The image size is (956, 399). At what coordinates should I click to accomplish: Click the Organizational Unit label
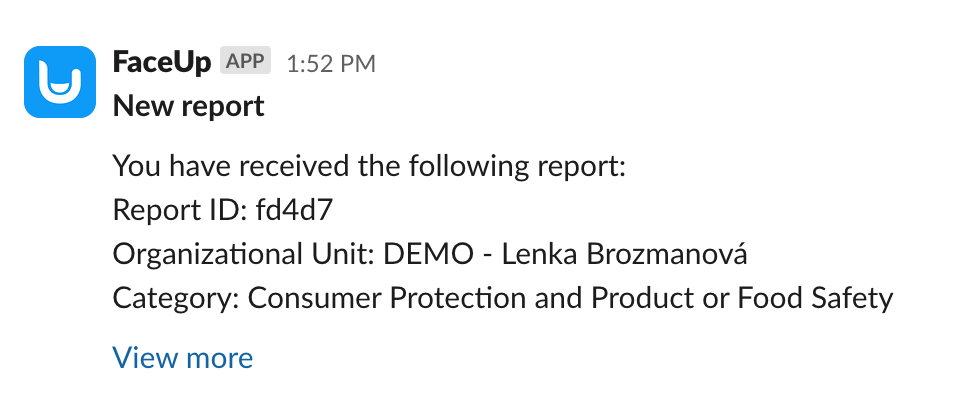tap(243, 254)
